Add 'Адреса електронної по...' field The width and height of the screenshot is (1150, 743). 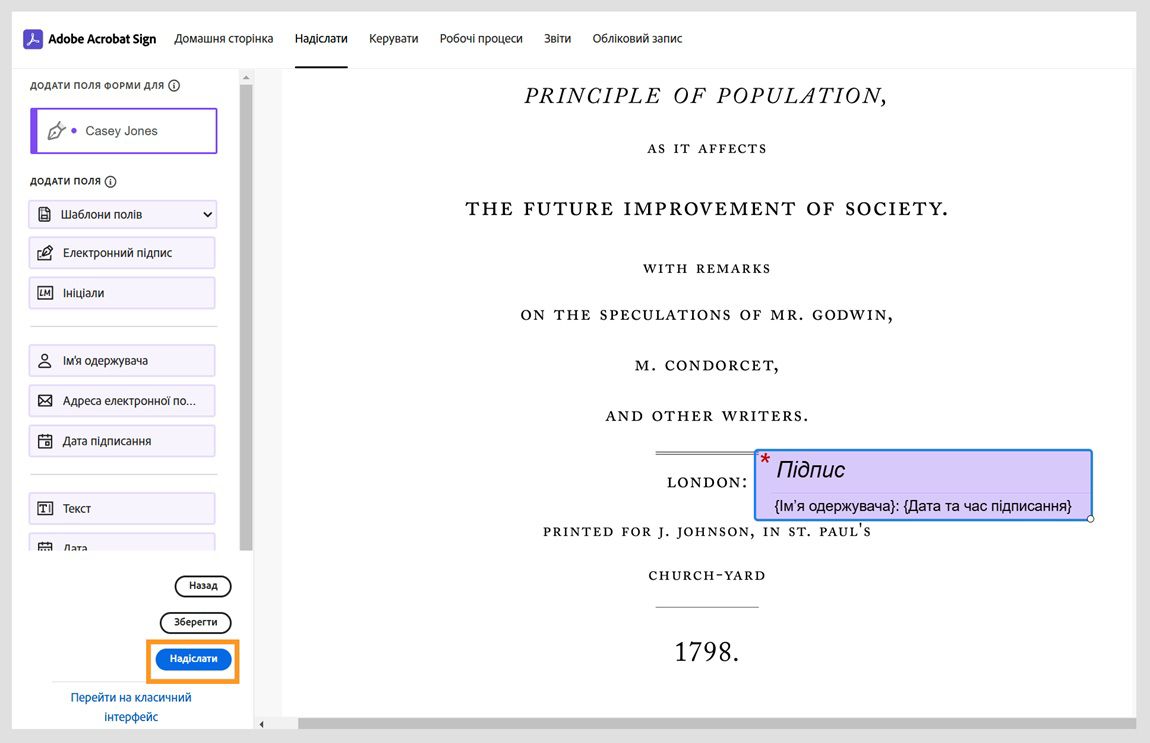click(x=122, y=400)
